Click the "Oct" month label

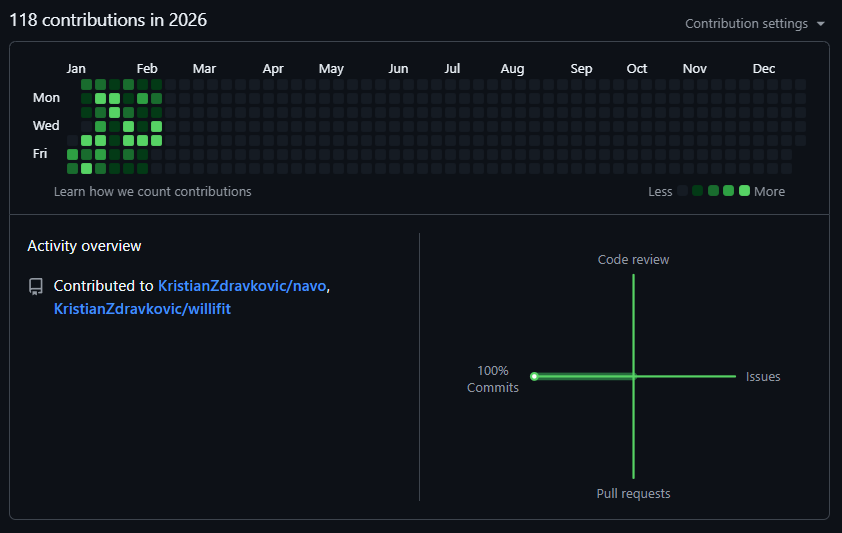pyautogui.click(x=637, y=69)
